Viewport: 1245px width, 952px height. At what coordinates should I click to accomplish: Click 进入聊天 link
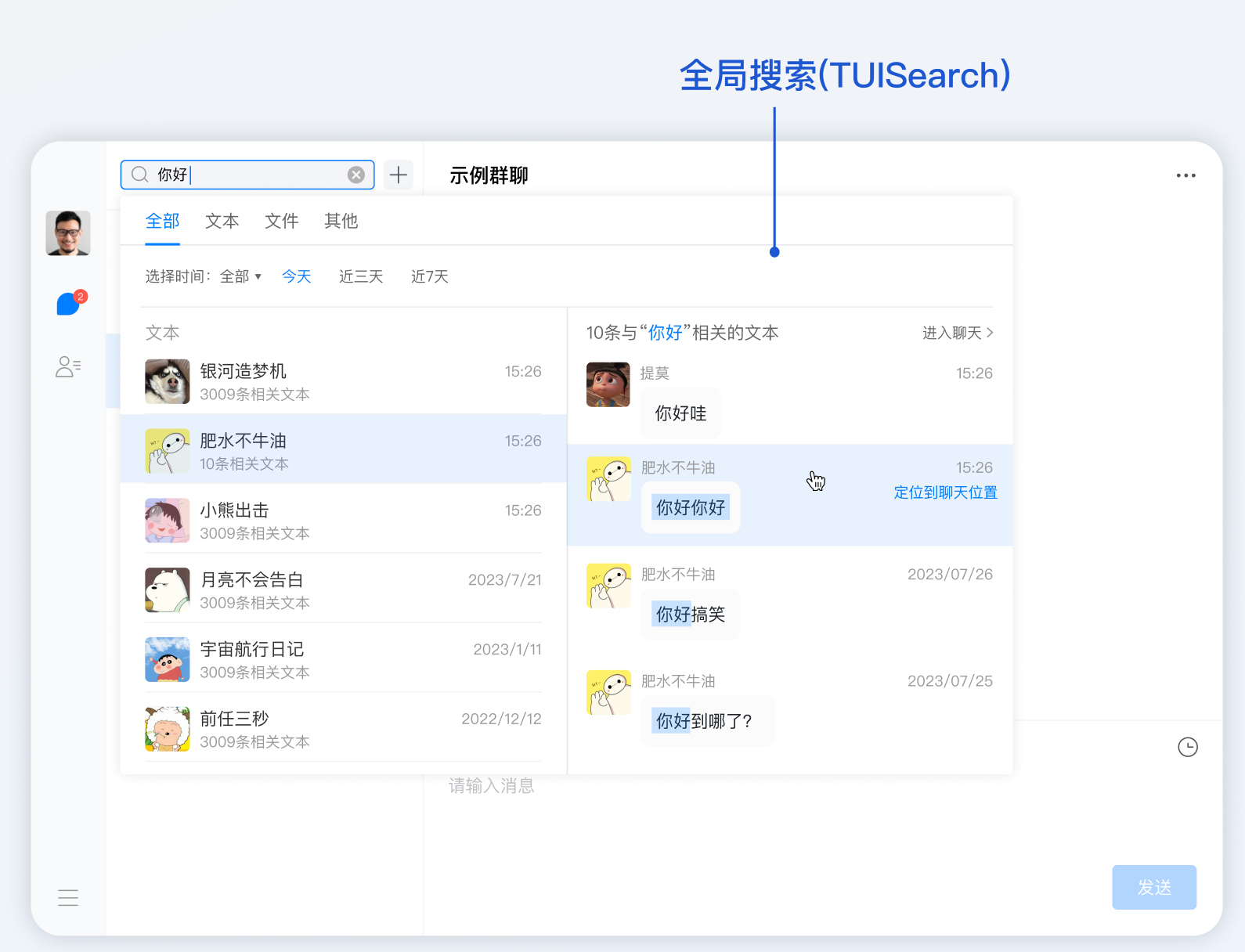click(x=958, y=333)
